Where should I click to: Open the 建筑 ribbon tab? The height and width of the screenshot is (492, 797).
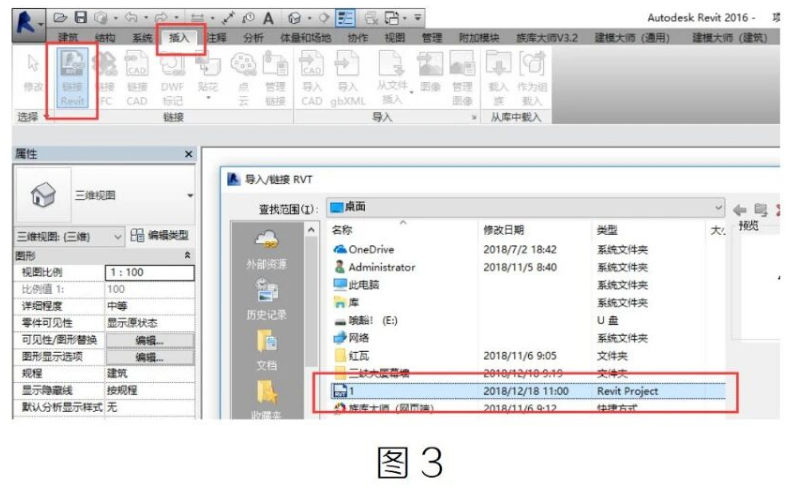pyautogui.click(x=68, y=38)
